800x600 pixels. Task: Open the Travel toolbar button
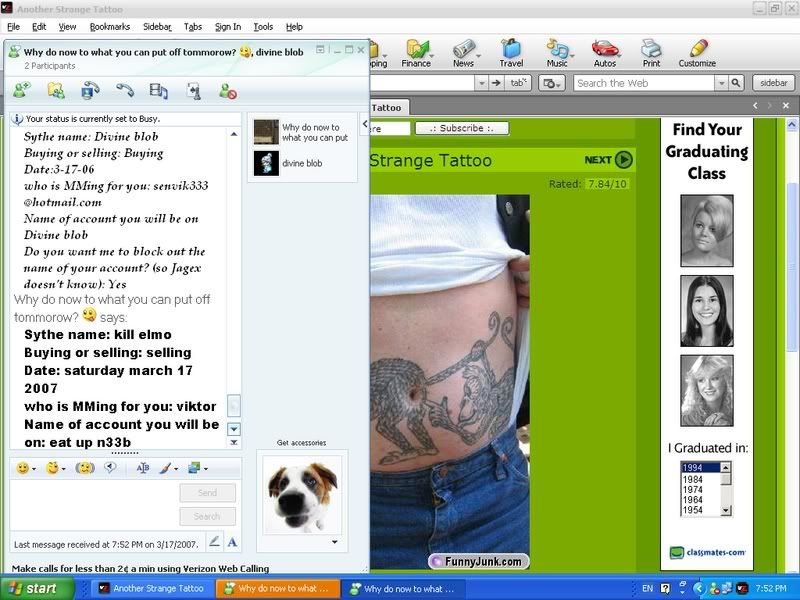[x=511, y=54]
